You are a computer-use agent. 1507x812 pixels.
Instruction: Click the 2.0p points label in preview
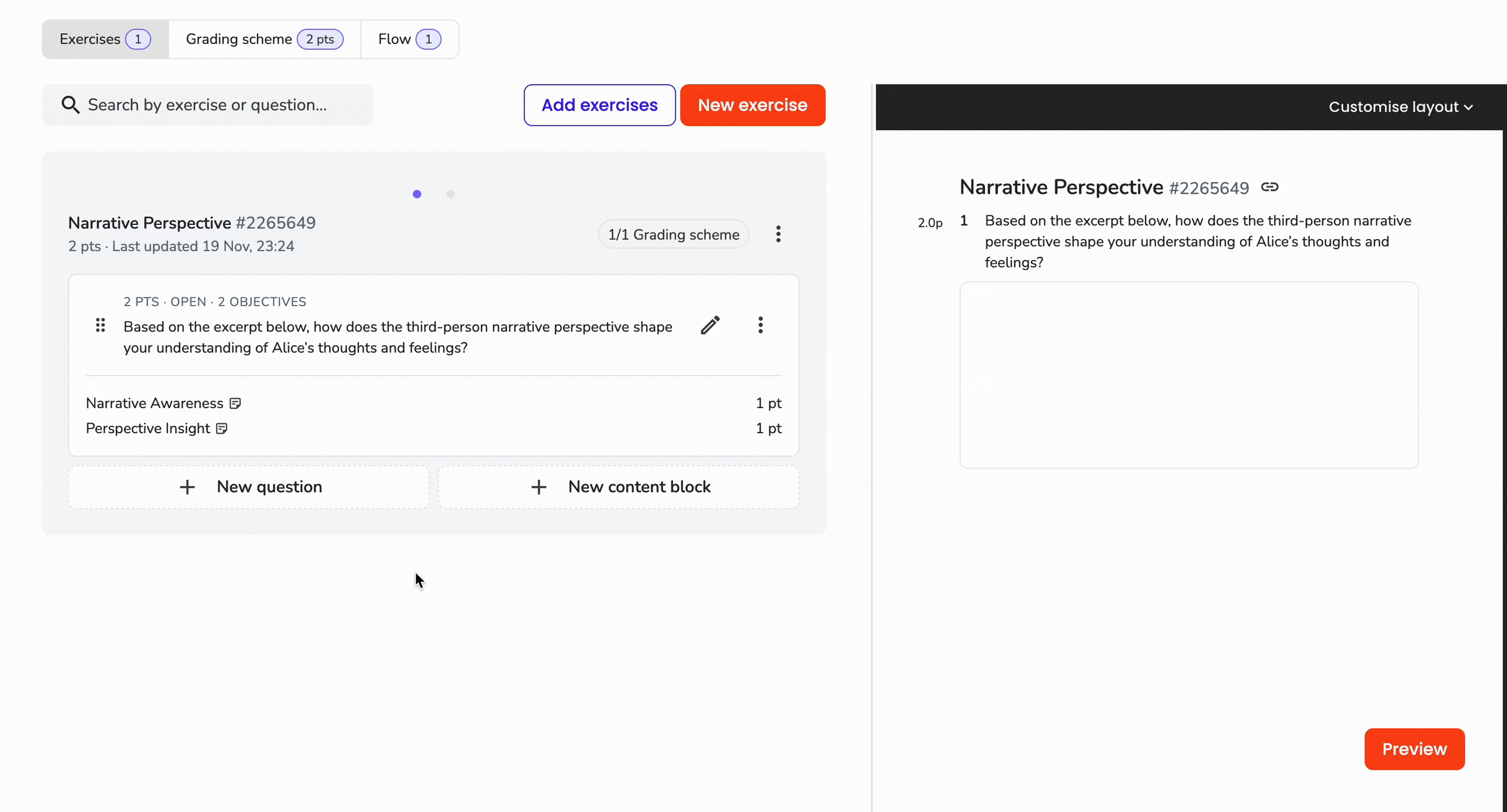coord(929,223)
